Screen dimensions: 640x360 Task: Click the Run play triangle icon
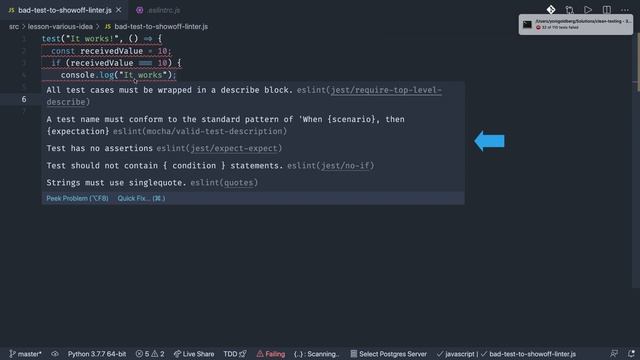tap(588, 10)
